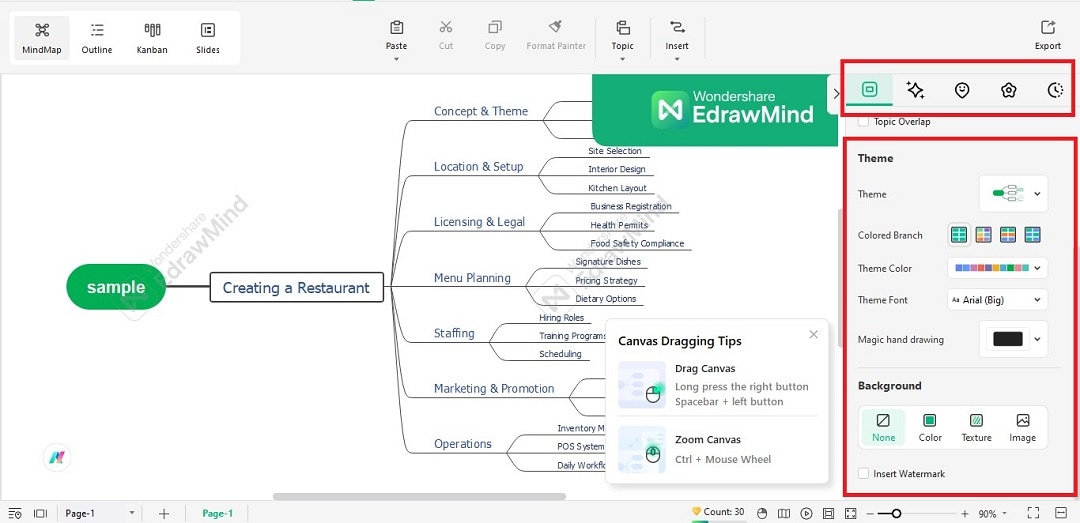Open the 90% zoom level dropdown
The height and width of the screenshot is (523, 1080).
[993, 514]
